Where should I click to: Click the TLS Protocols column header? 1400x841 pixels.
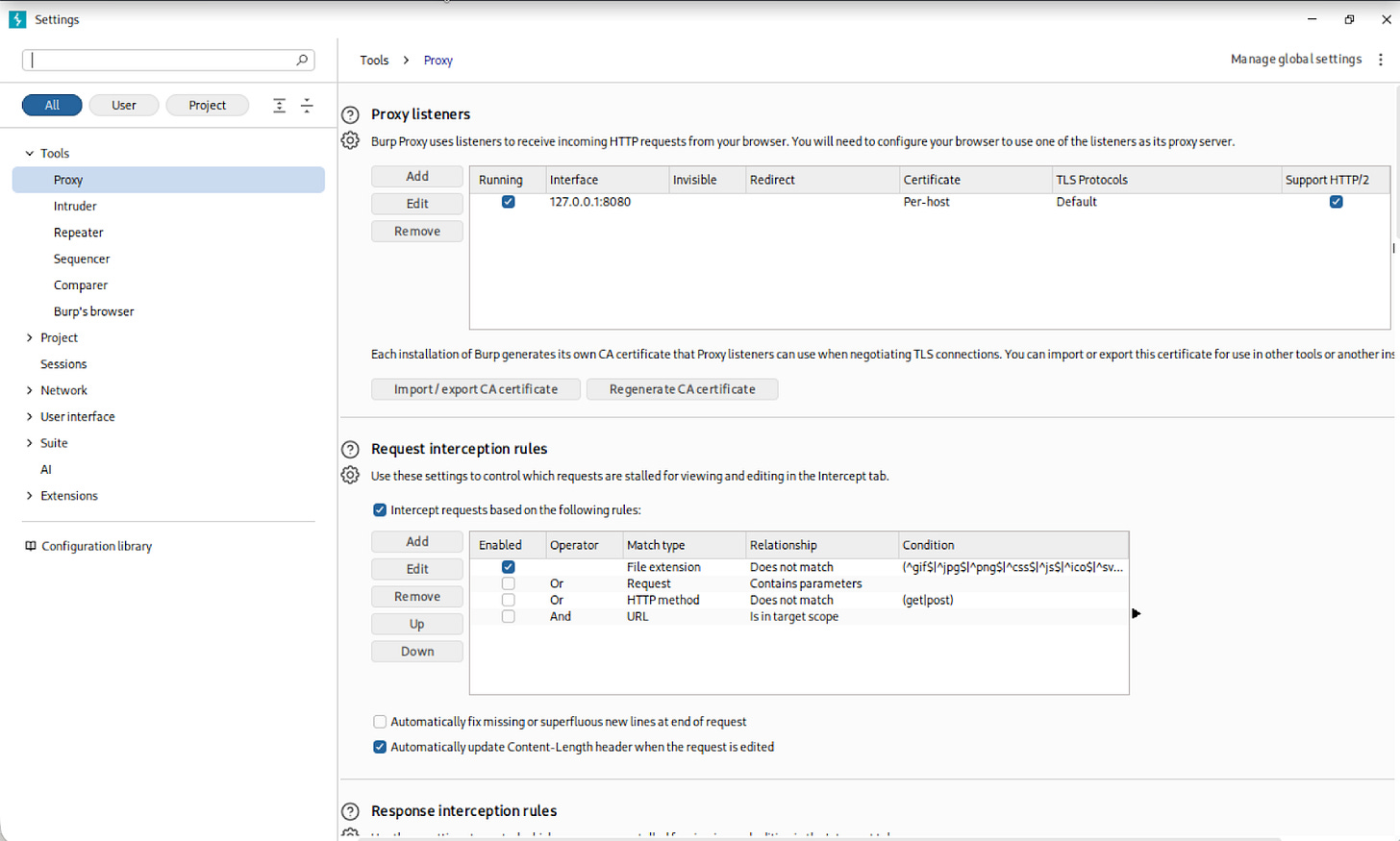coord(1166,180)
